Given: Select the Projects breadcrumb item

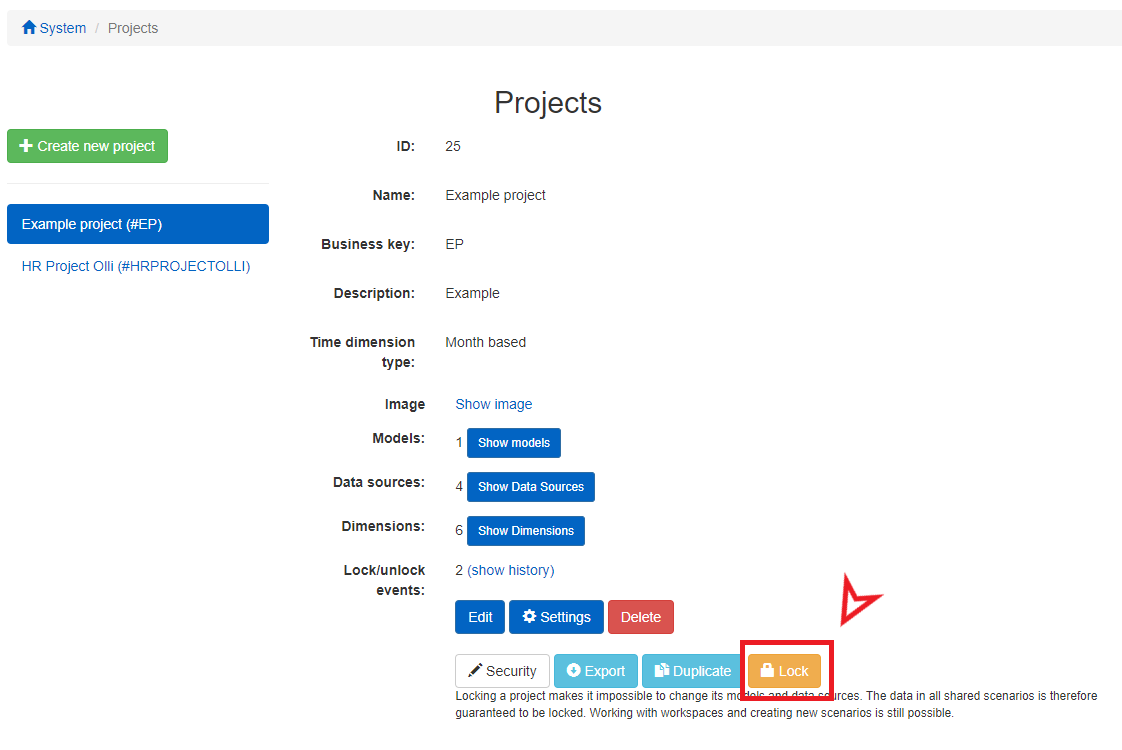Looking at the screenshot, I should click(x=132, y=27).
